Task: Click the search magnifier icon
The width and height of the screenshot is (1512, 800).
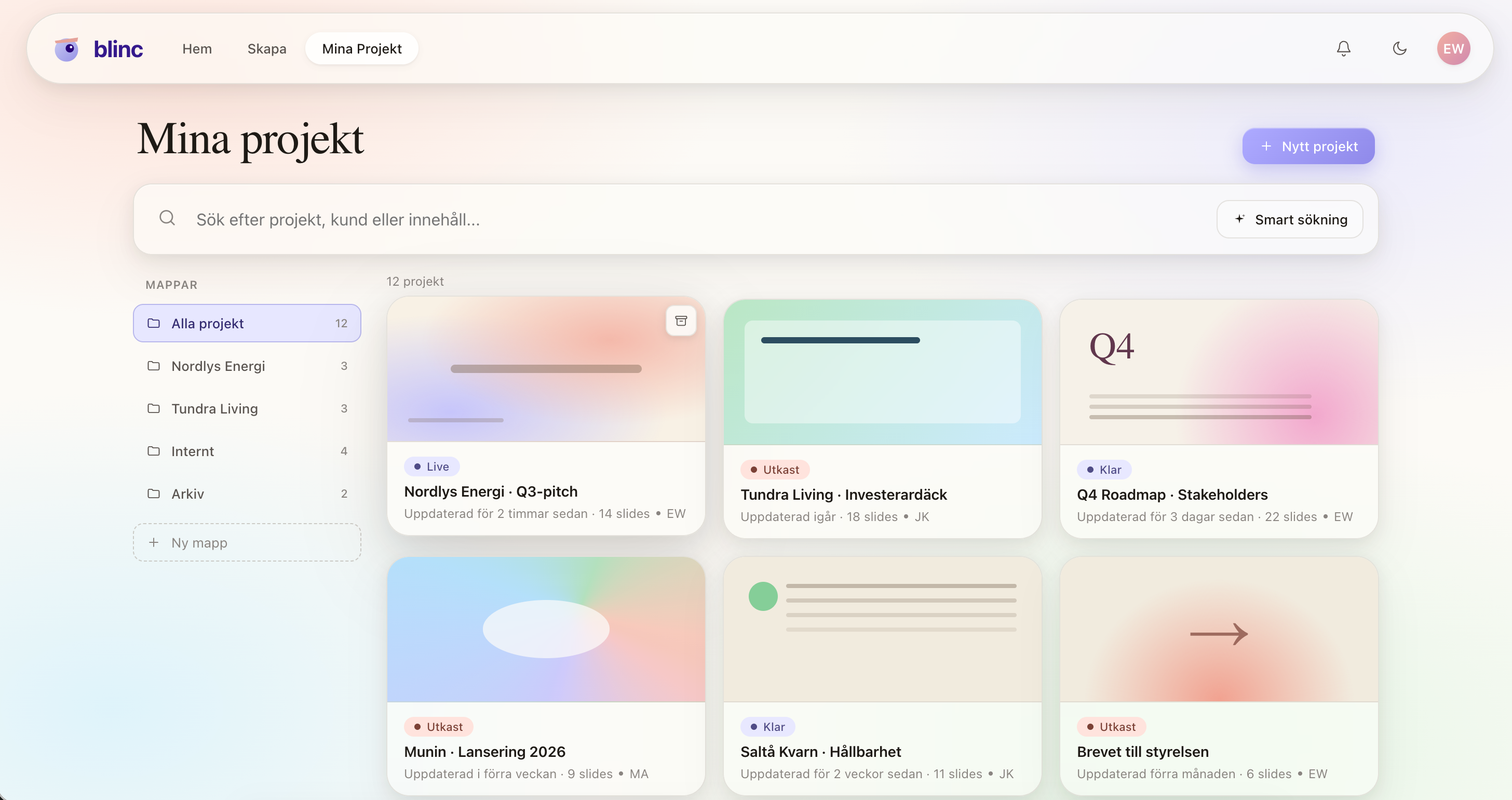Action: coord(167,218)
